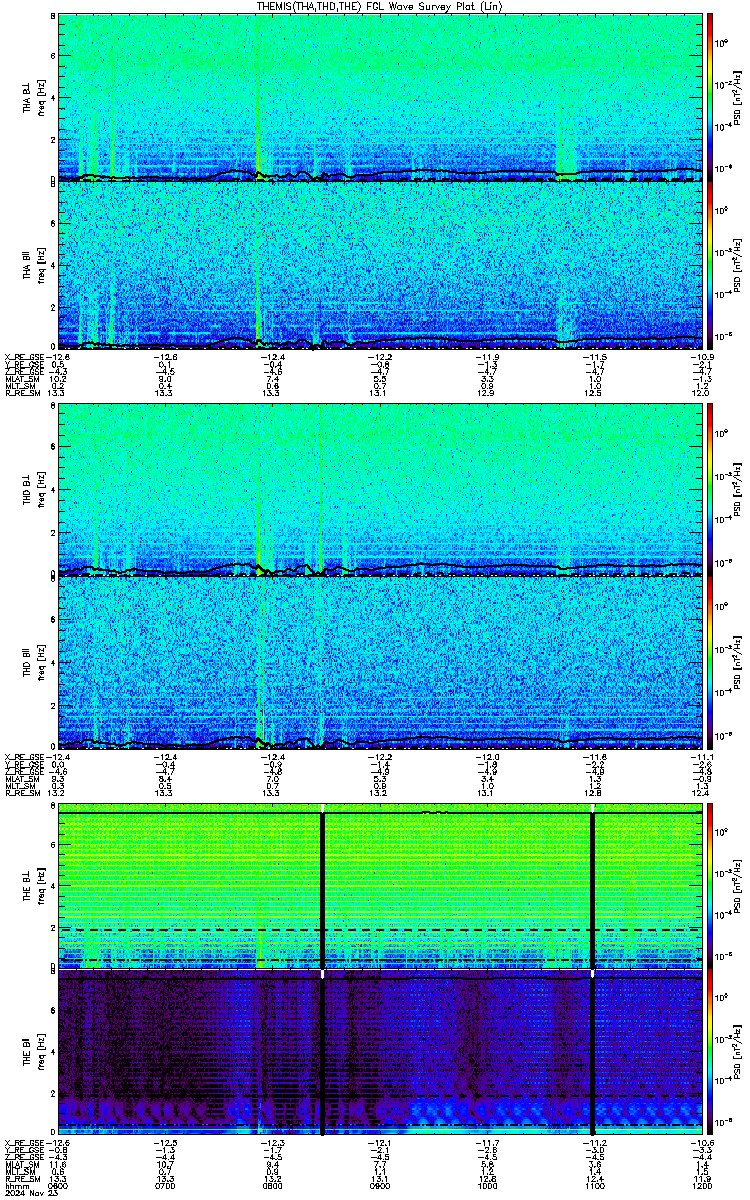Click the -10.6 X_RE_GSE value under THE

click(704, 1143)
